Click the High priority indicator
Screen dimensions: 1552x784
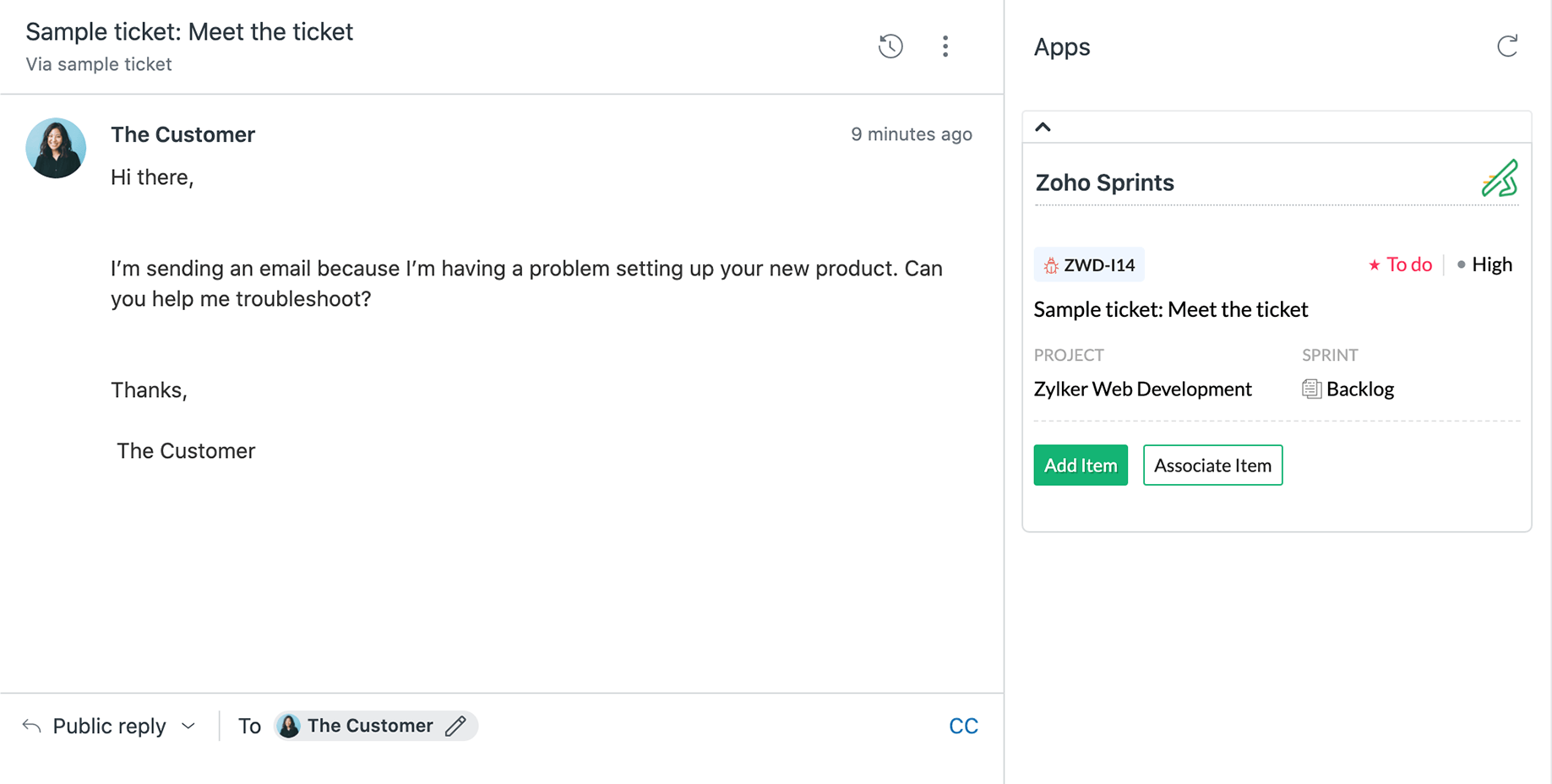point(1491,265)
